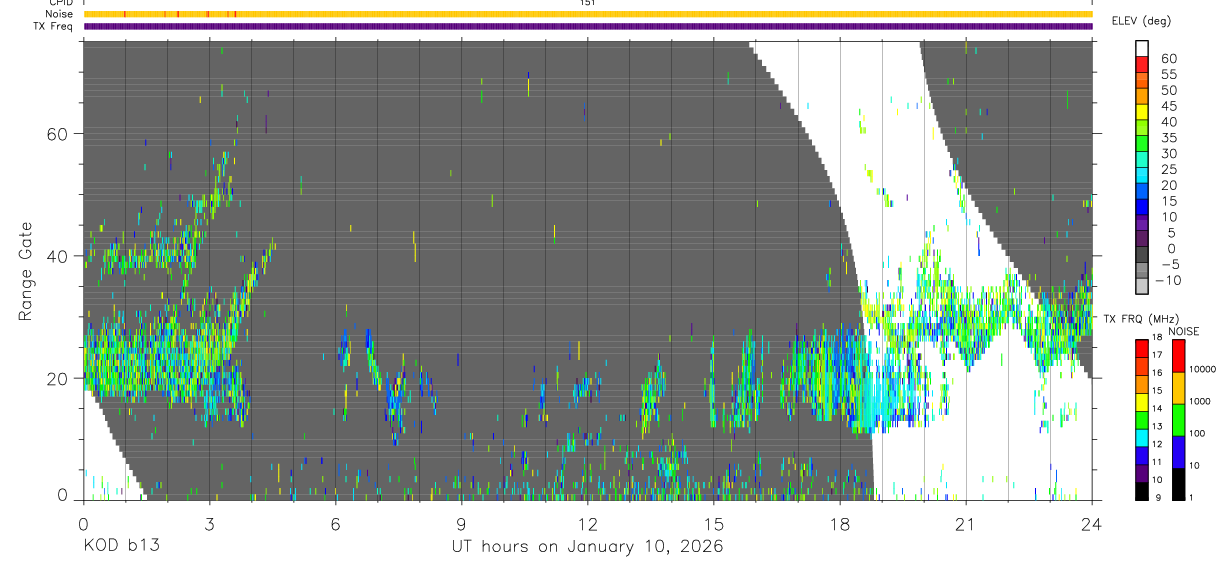The height and width of the screenshot is (567, 1228).
Task: Click the '25' label on the ELEV colorbar
Action: pyautogui.click(x=1167, y=170)
